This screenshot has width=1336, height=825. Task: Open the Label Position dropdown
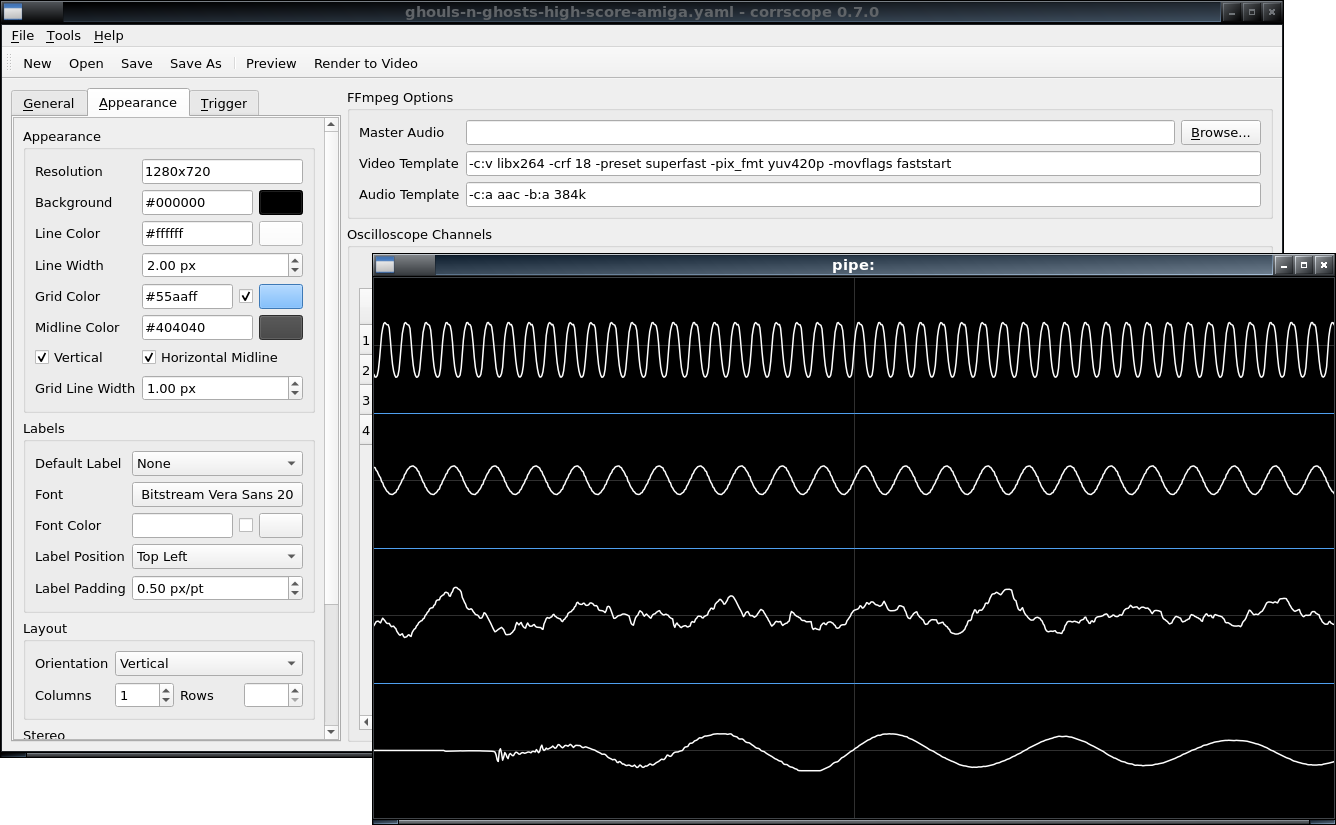217,556
